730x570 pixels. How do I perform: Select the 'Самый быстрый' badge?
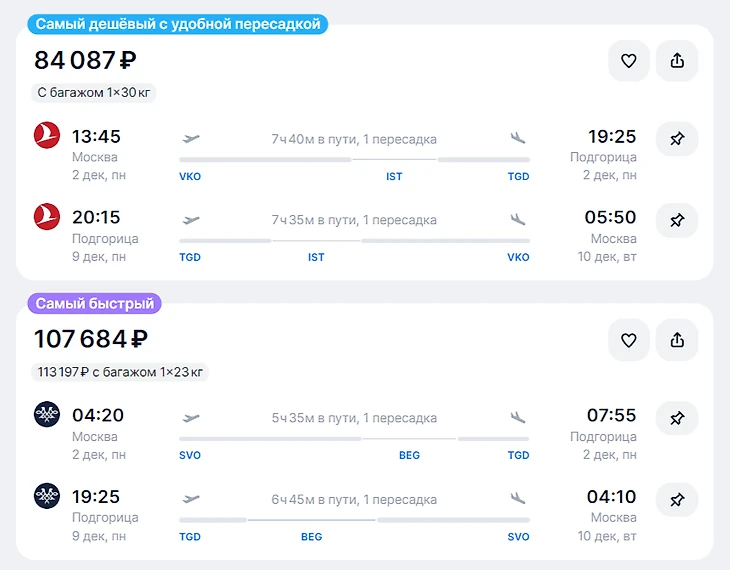coord(98,303)
